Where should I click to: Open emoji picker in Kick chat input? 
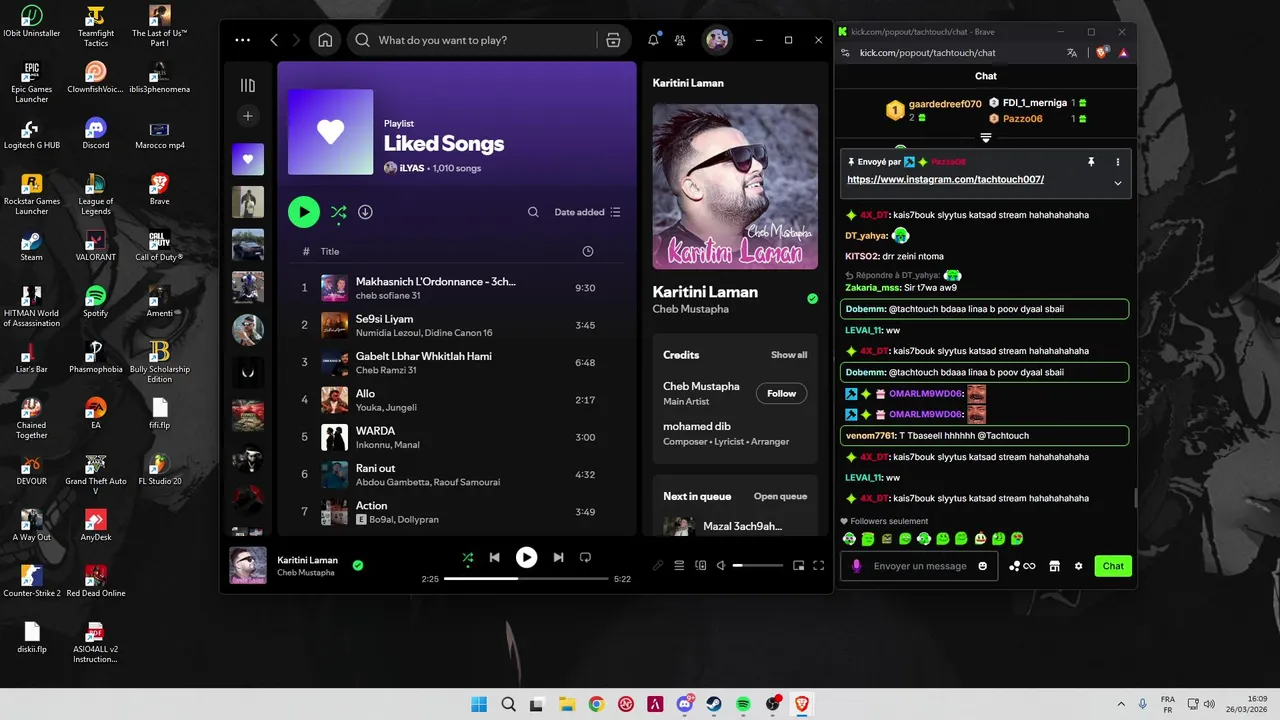point(982,566)
